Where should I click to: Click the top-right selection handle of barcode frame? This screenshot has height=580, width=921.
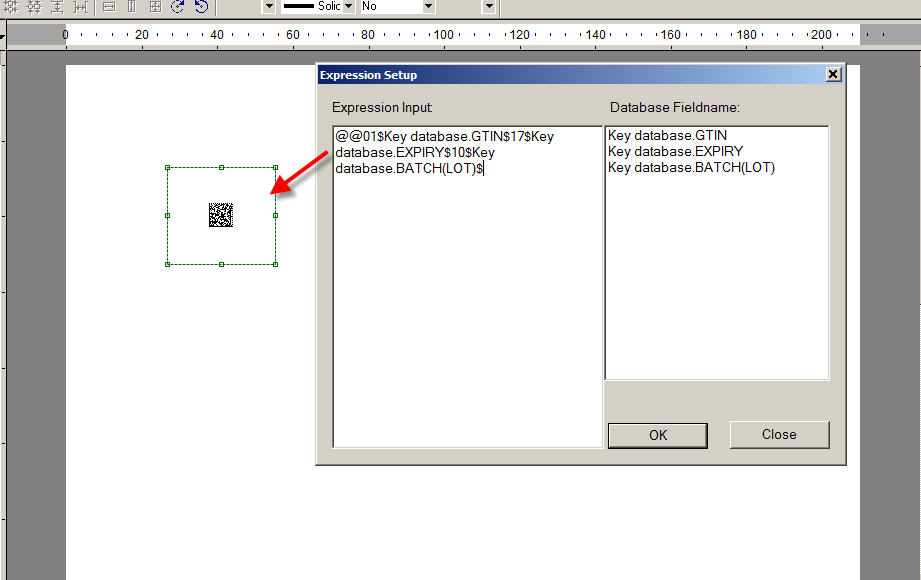tap(275, 167)
